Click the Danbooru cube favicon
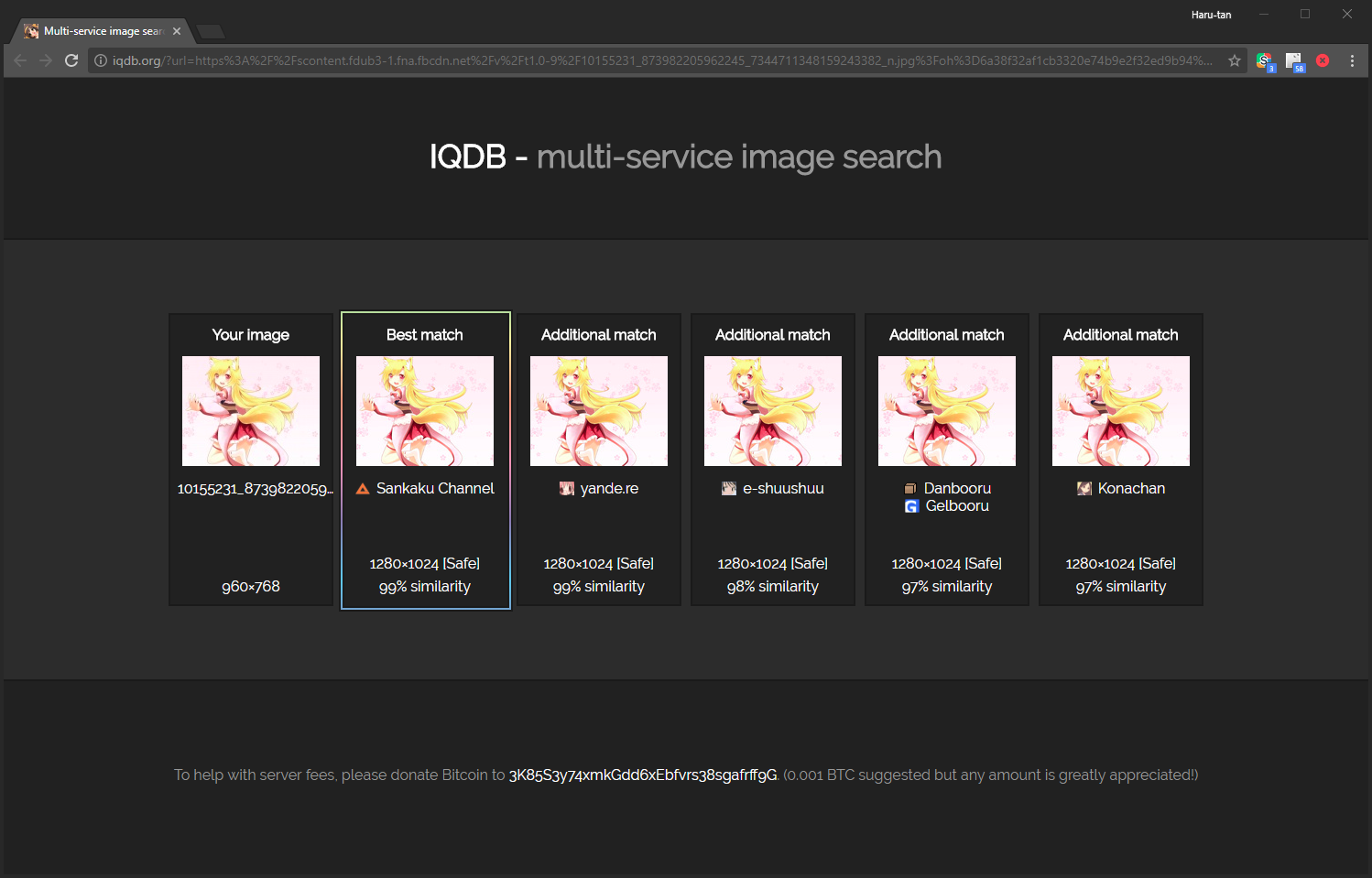Screen dimensions: 1372x878 click(x=909, y=488)
